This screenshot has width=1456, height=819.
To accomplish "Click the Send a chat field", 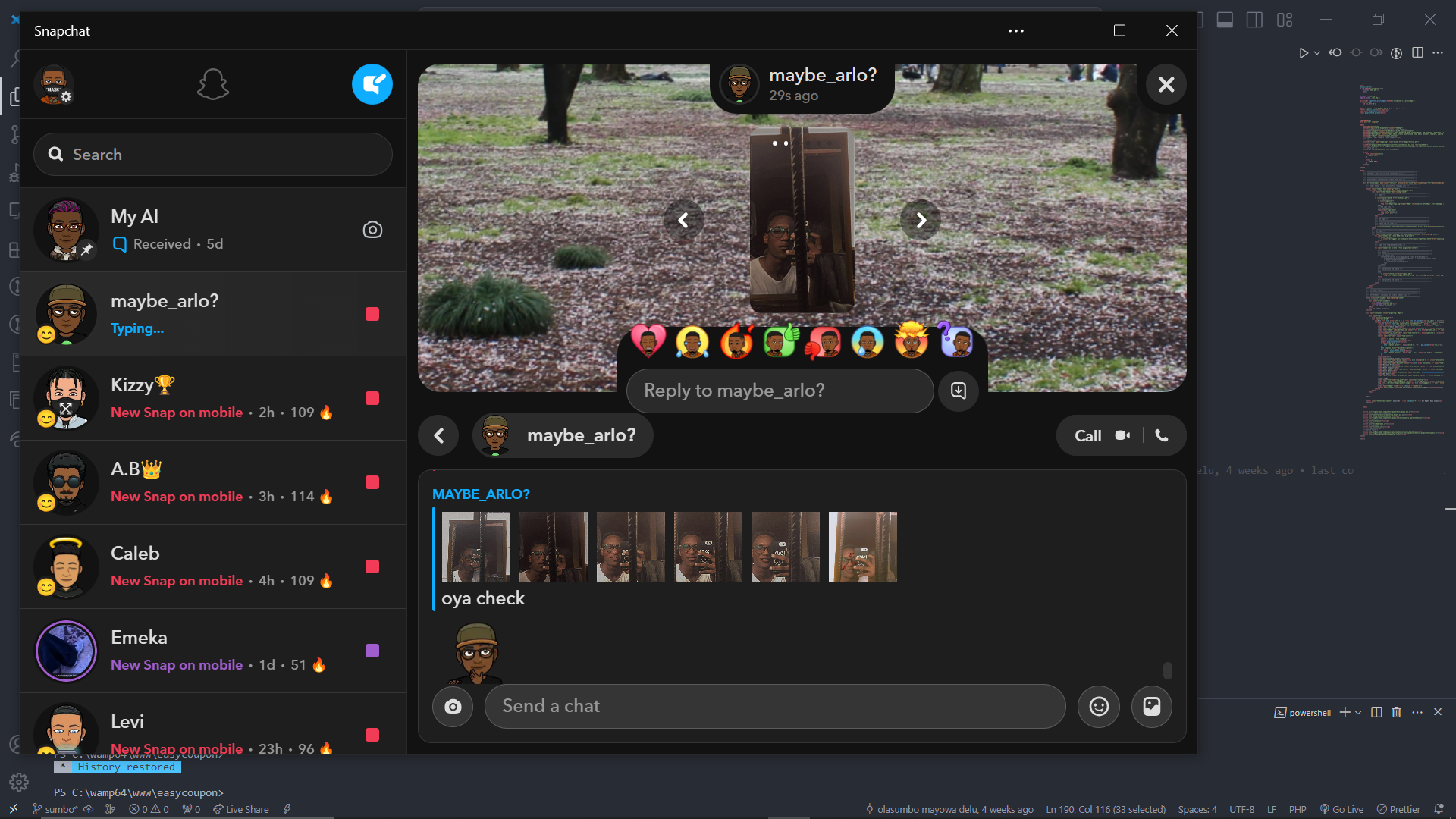I will point(775,706).
